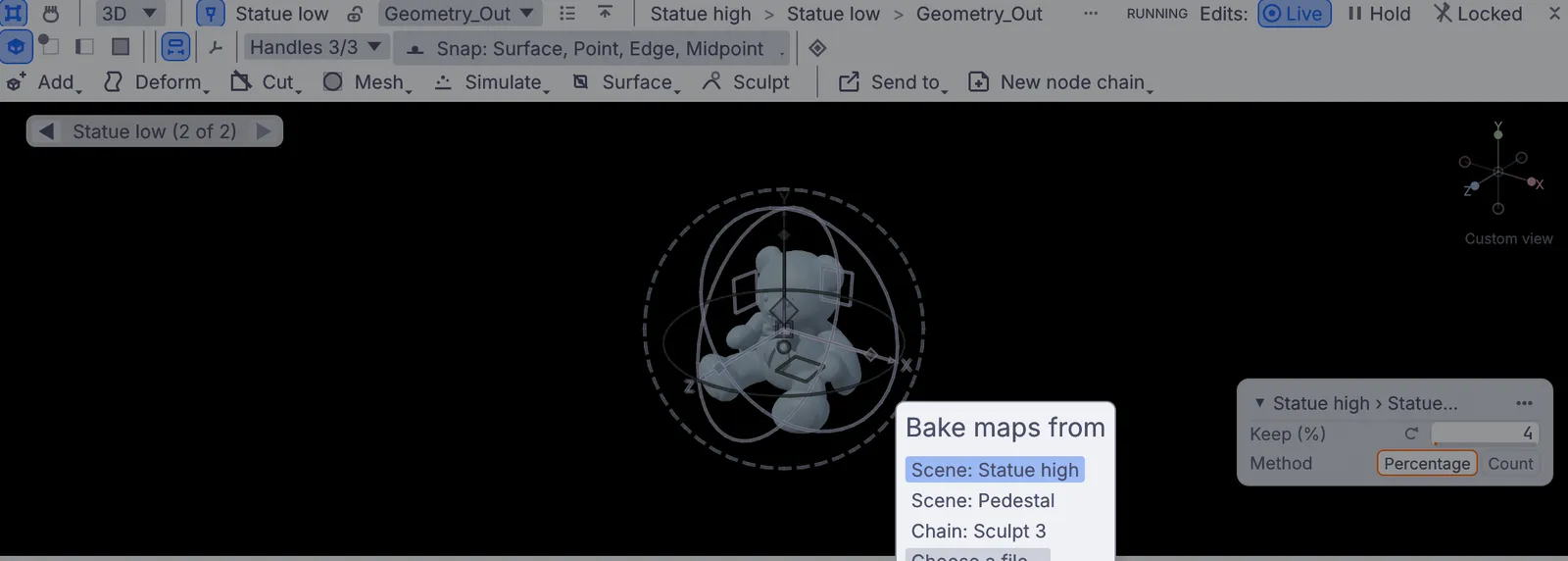Switch edits to Hold
The image size is (1568, 561).
pyautogui.click(x=1379, y=14)
